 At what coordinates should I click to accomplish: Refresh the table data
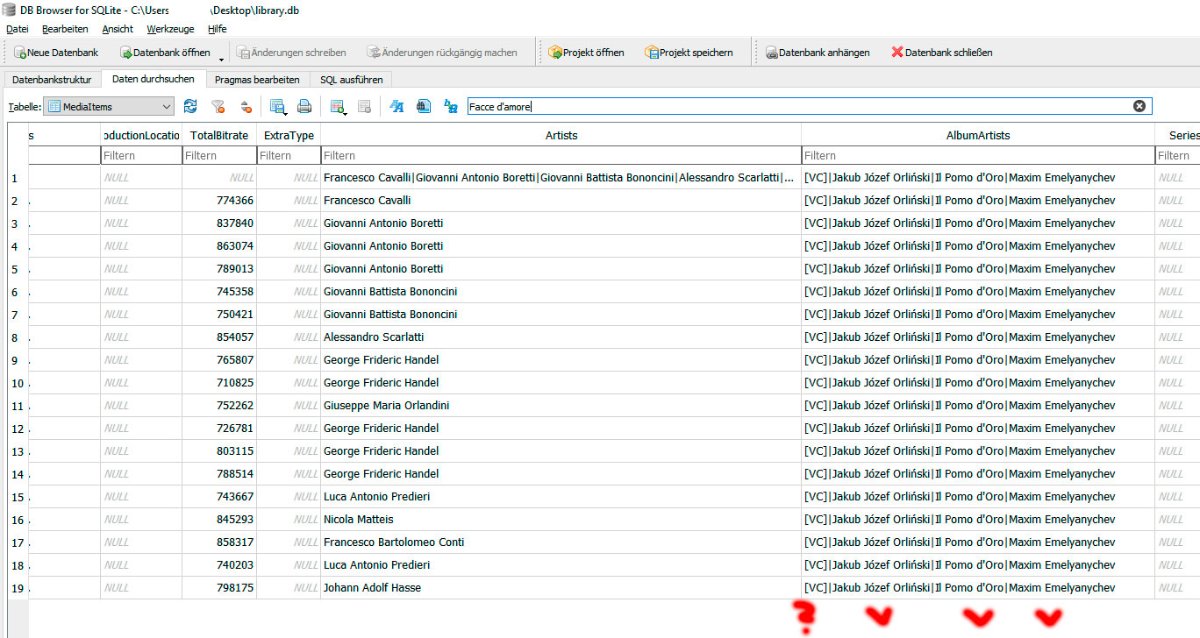190,106
